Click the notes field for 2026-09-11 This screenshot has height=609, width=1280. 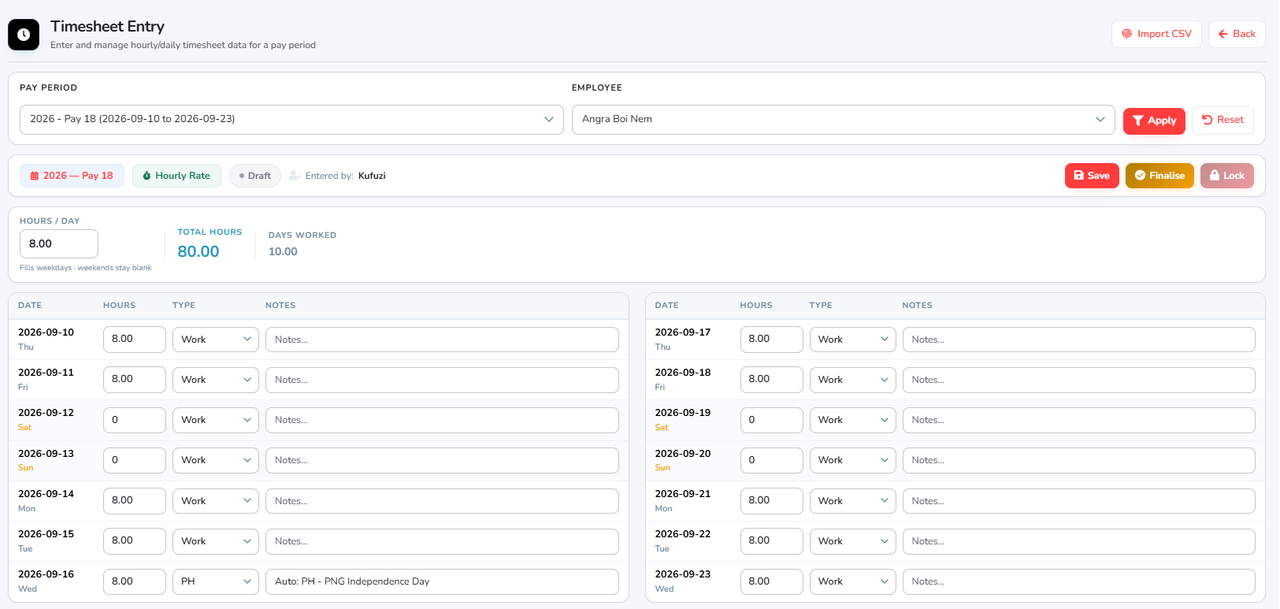point(442,379)
